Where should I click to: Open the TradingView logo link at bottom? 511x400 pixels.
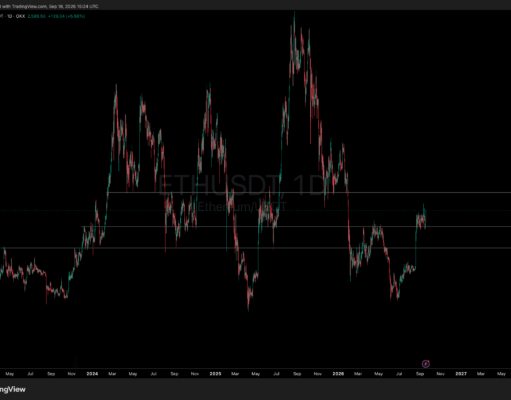13,389
